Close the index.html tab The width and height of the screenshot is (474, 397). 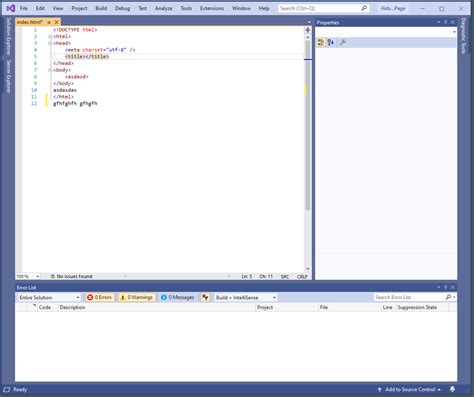56,22
